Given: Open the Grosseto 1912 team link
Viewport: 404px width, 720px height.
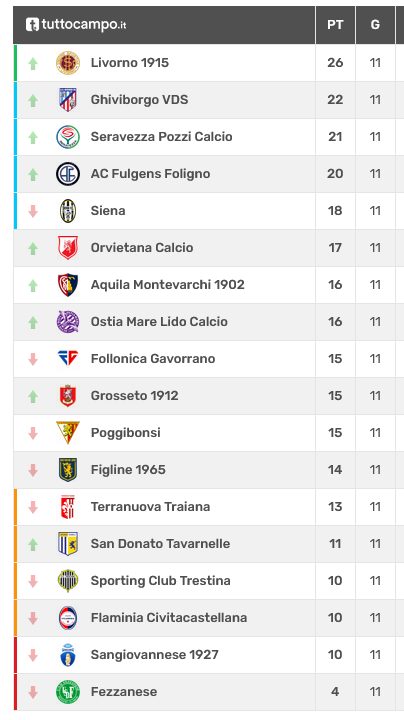Looking at the screenshot, I should tap(135, 396).
